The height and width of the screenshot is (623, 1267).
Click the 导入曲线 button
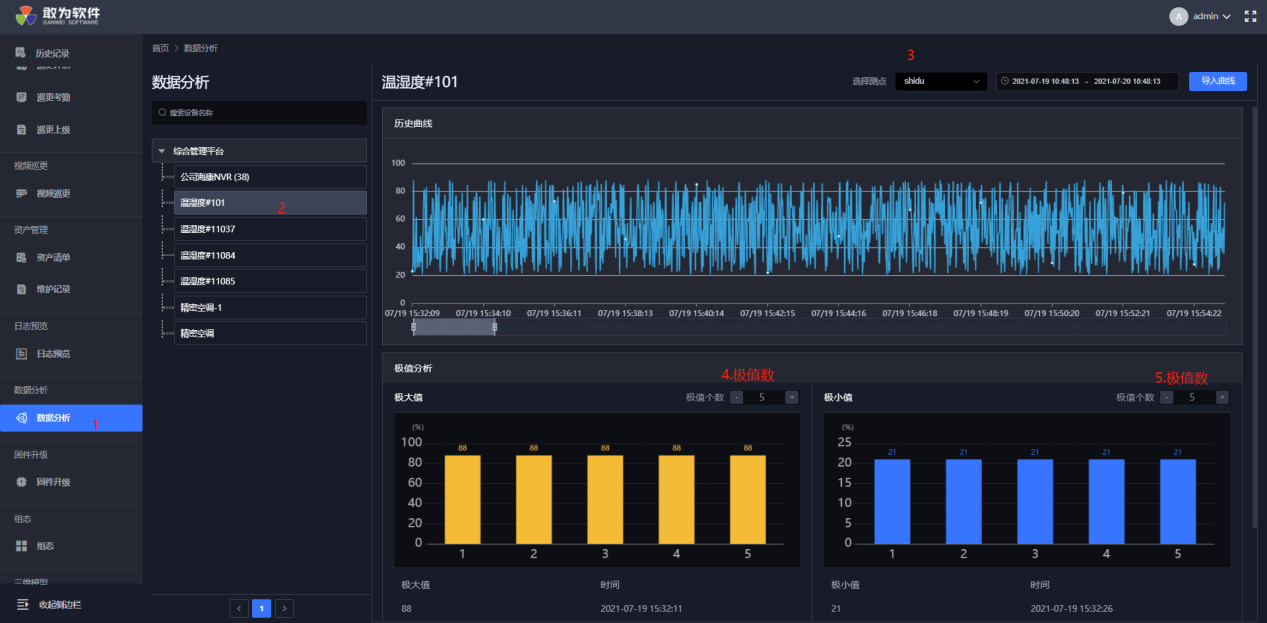[1217, 81]
